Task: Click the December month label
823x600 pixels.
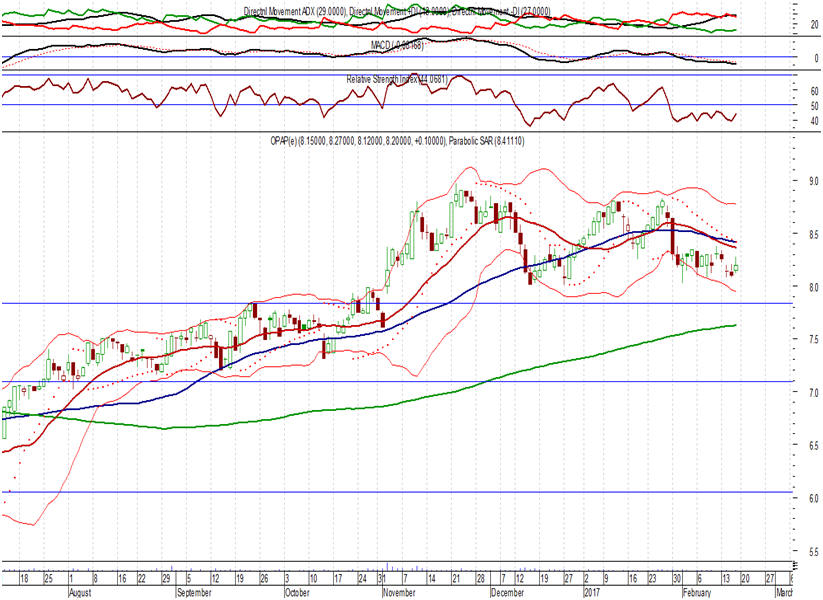Action: pyautogui.click(x=507, y=593)
